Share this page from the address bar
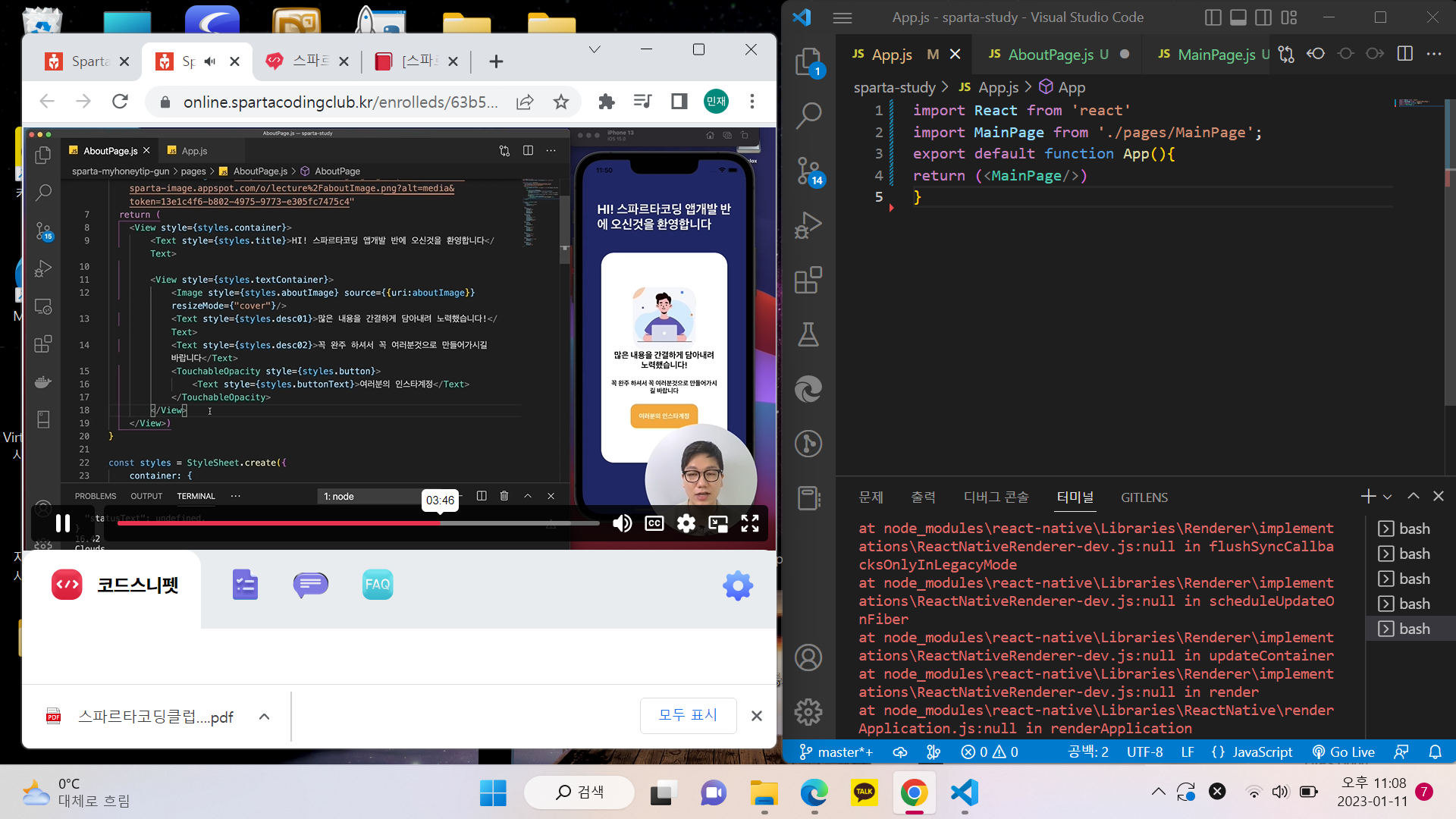Image resolution: width=1456 pixels, height=819 pixels. click(525, 102)
